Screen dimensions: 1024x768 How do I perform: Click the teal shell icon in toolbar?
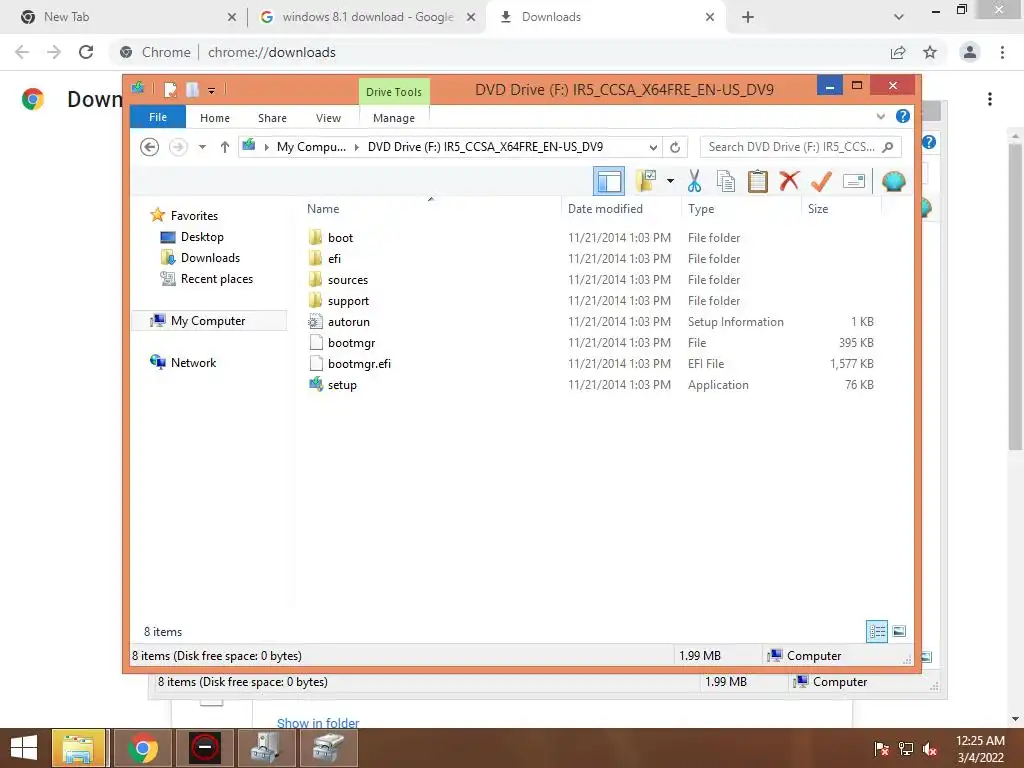coord(893,181)
